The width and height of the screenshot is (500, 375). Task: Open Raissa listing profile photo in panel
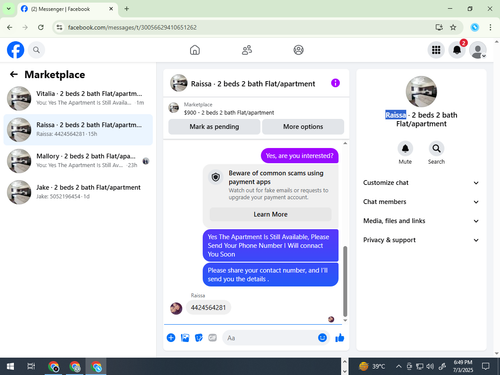click(421, 92)
